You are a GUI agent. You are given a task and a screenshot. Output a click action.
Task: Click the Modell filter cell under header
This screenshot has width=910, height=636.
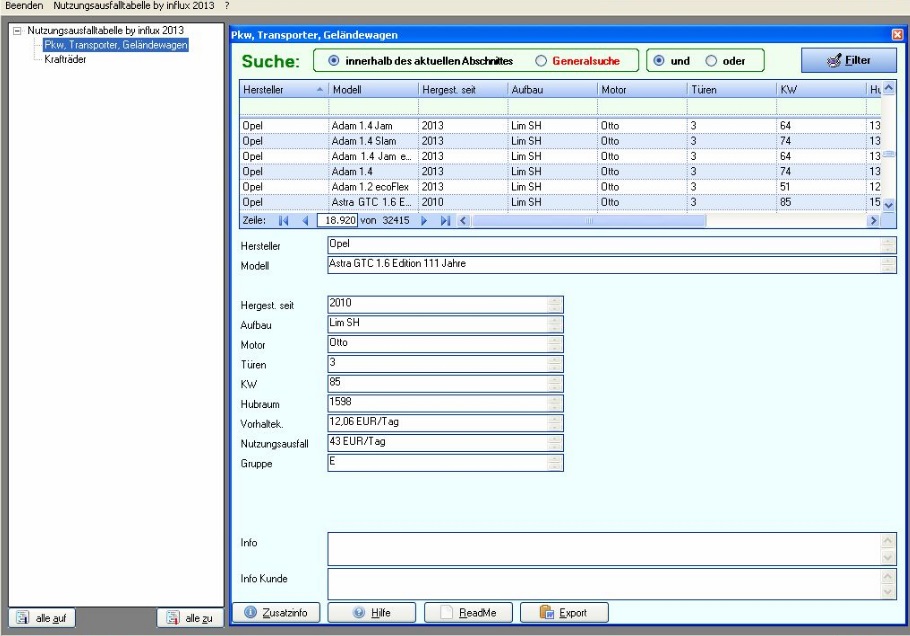coord(373,107)
